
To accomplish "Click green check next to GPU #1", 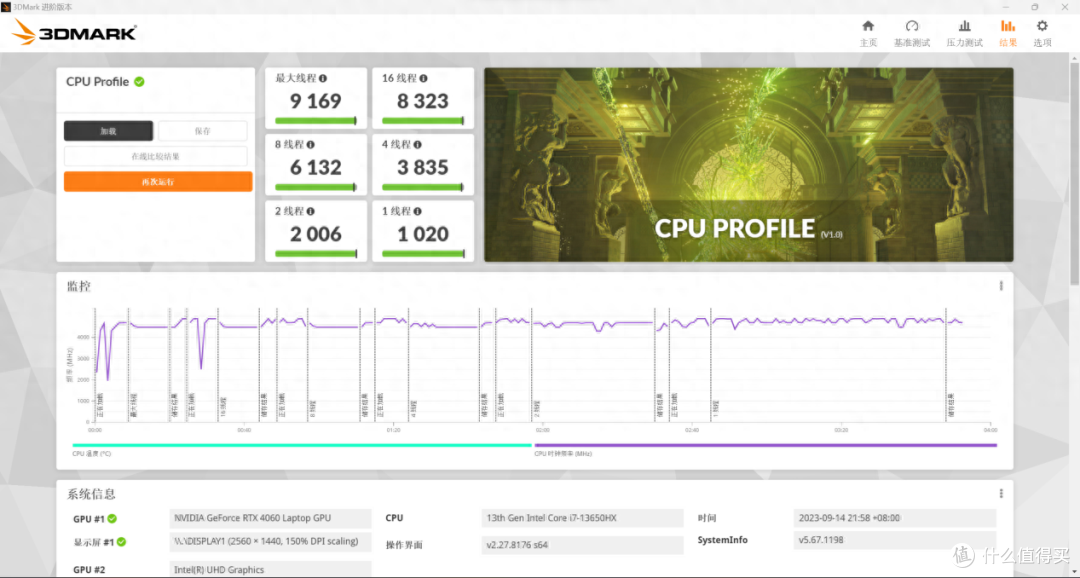I will (x=112, y=519).
